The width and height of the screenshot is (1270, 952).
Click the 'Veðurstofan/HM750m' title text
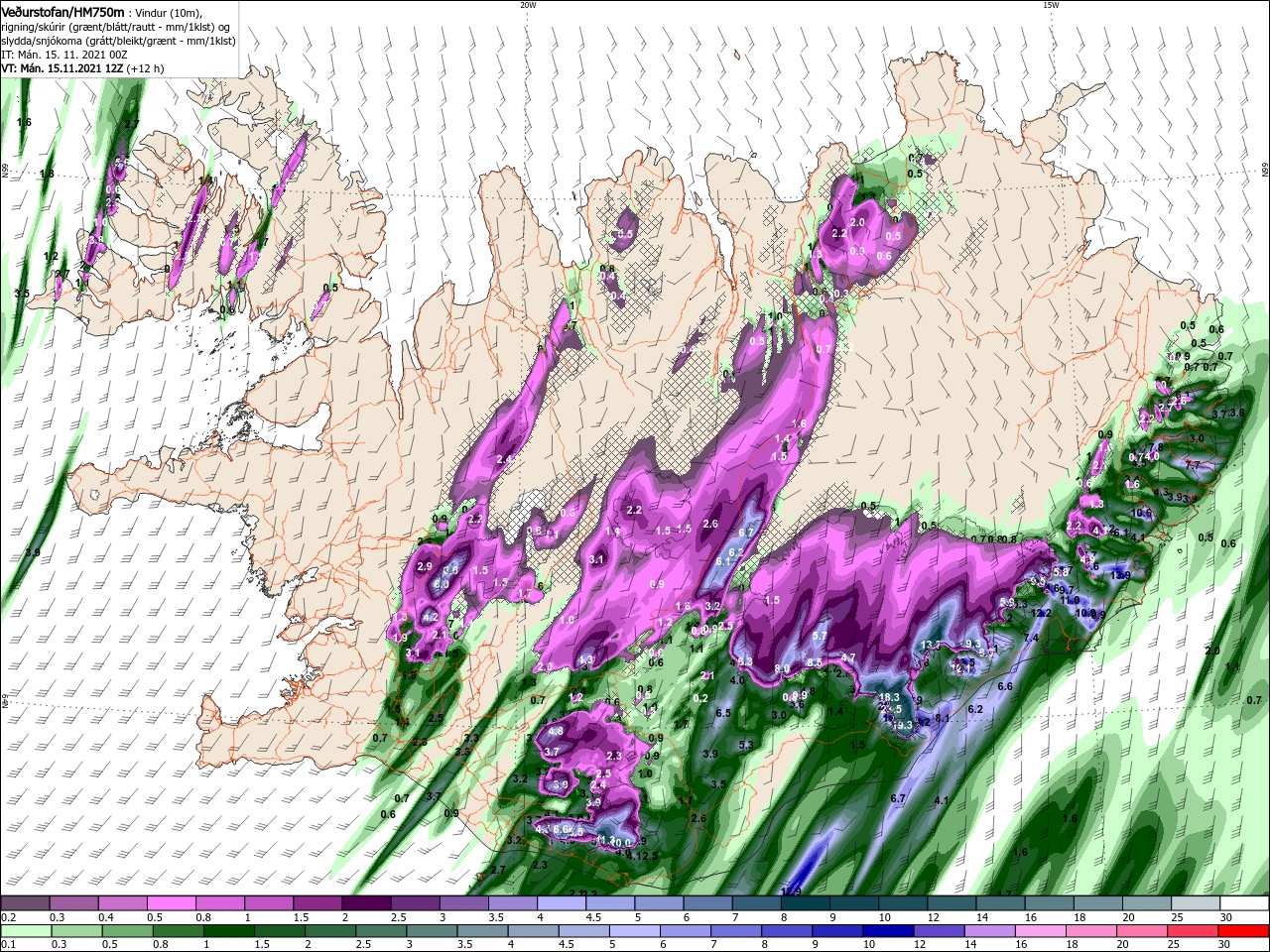63,11
